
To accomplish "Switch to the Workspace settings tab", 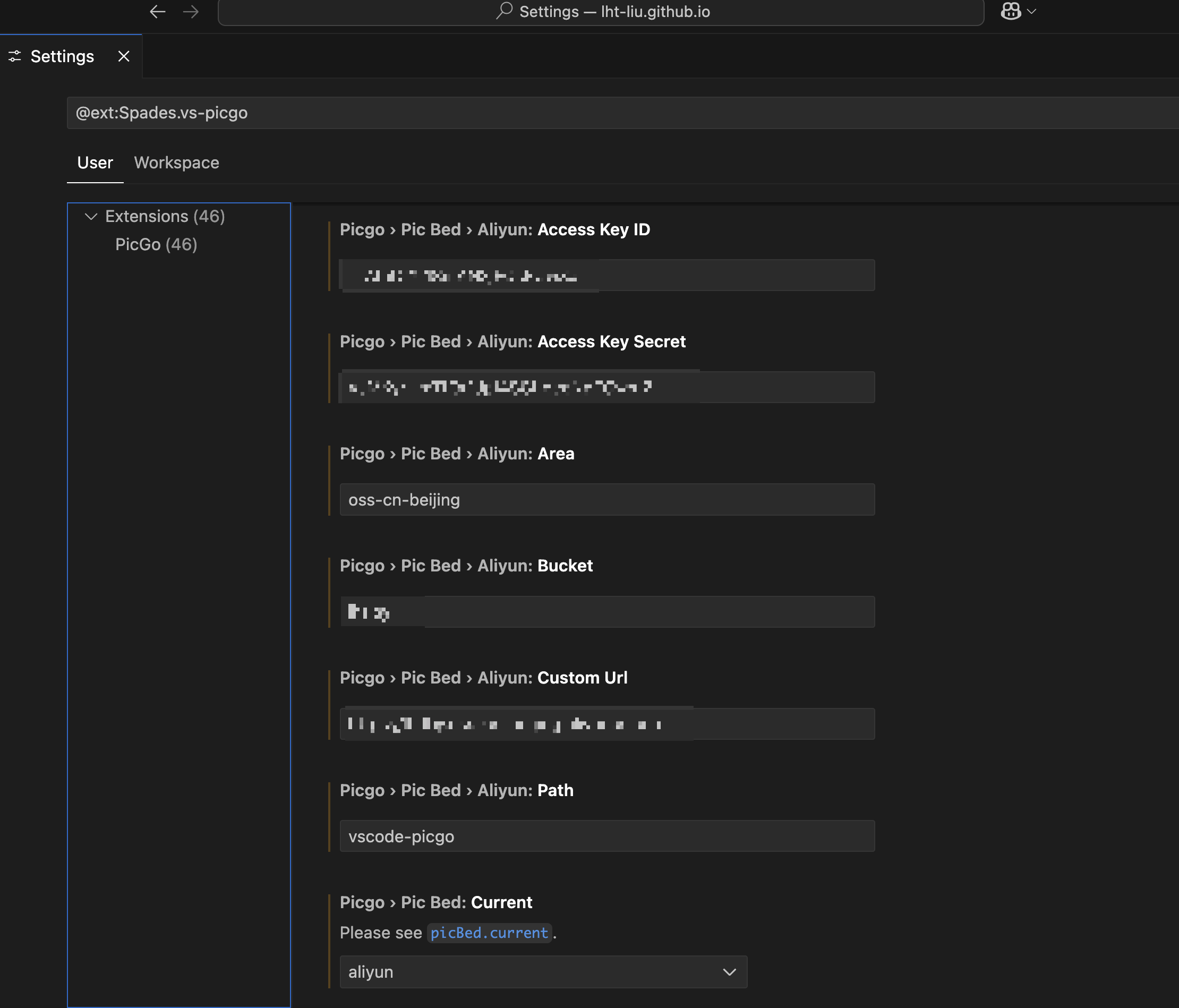I will coord(176,163).
